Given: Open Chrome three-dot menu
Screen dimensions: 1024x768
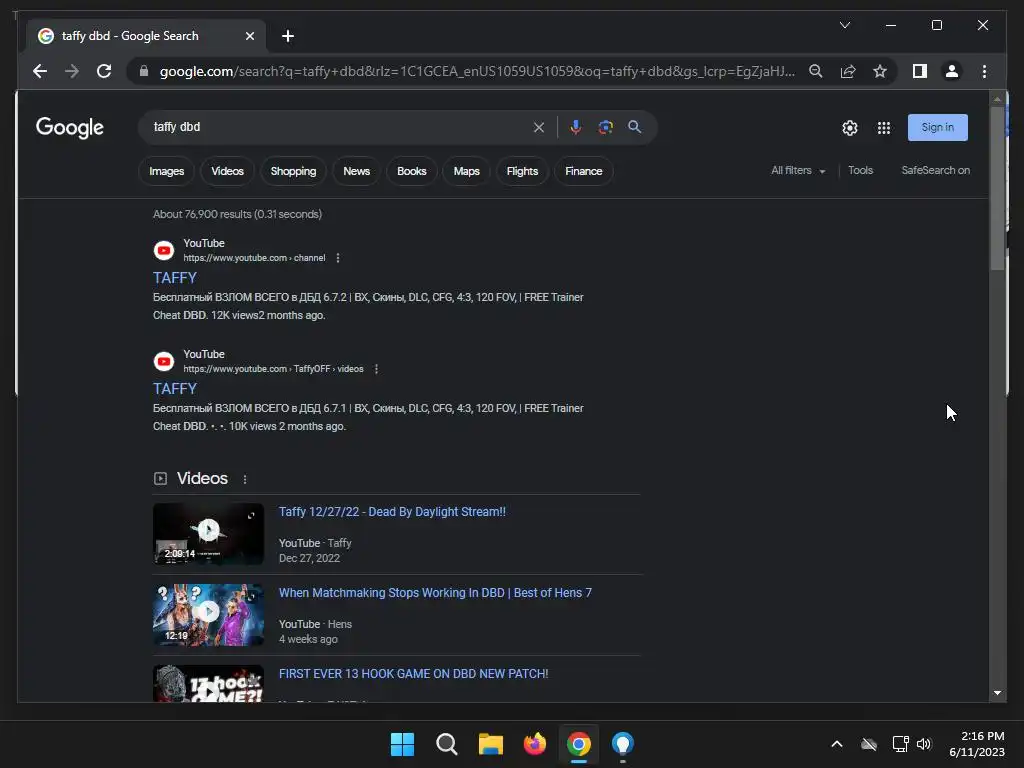Looking at the screenshot, I should 984,71.
